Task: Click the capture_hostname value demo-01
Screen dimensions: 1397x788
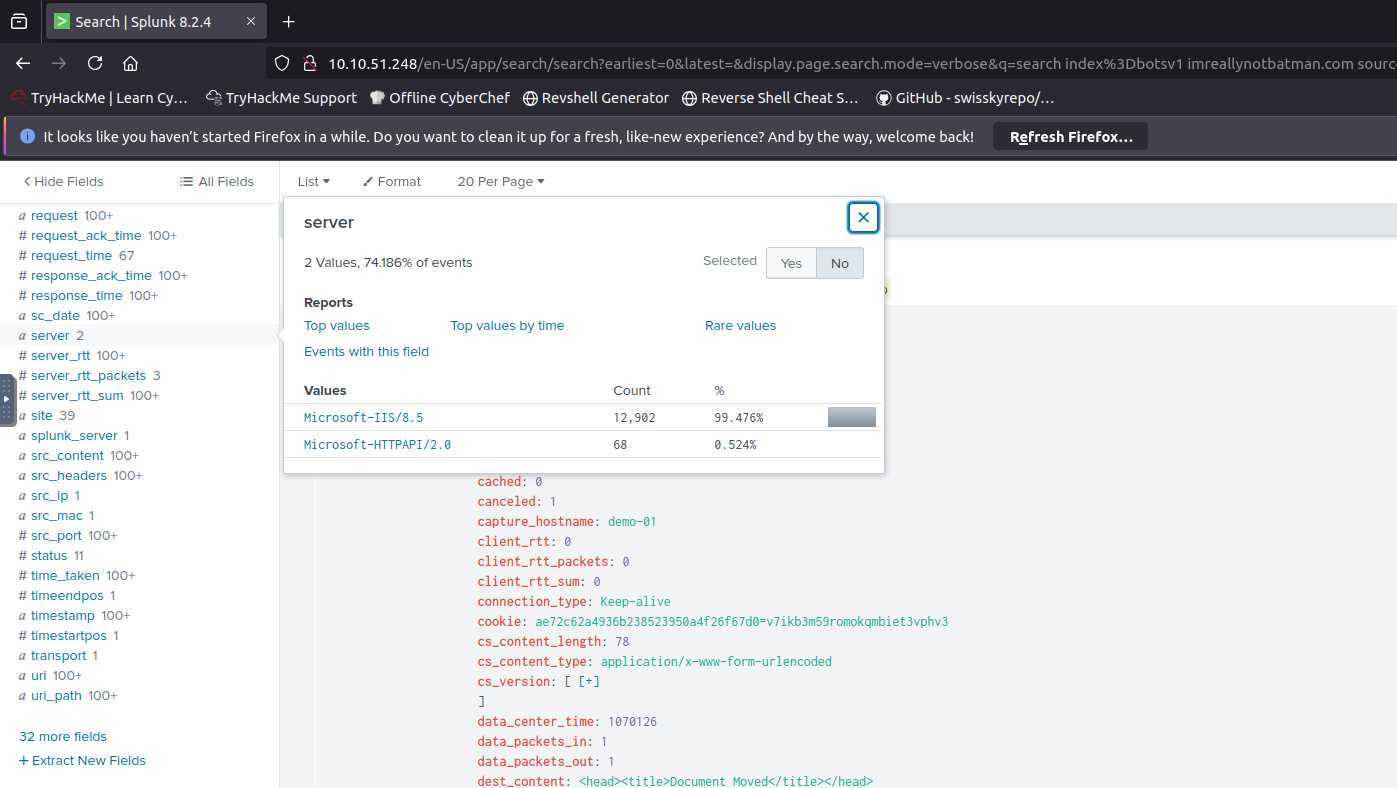Action: coord(632,521)
